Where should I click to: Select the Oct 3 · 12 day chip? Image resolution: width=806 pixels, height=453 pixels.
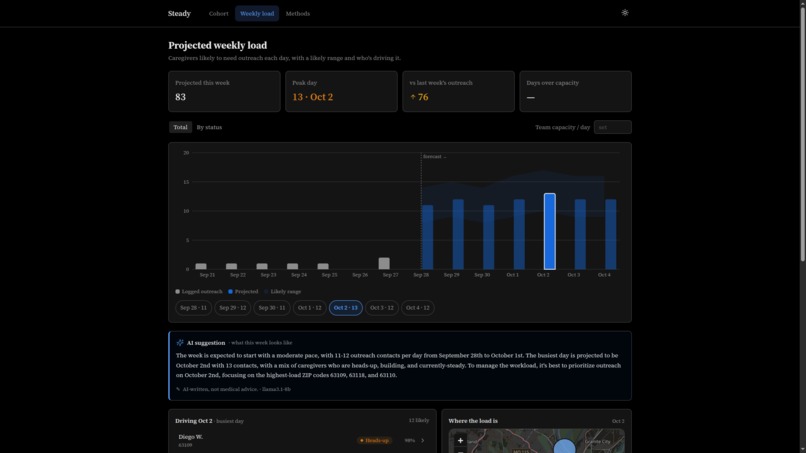click(x=381, y=307)
